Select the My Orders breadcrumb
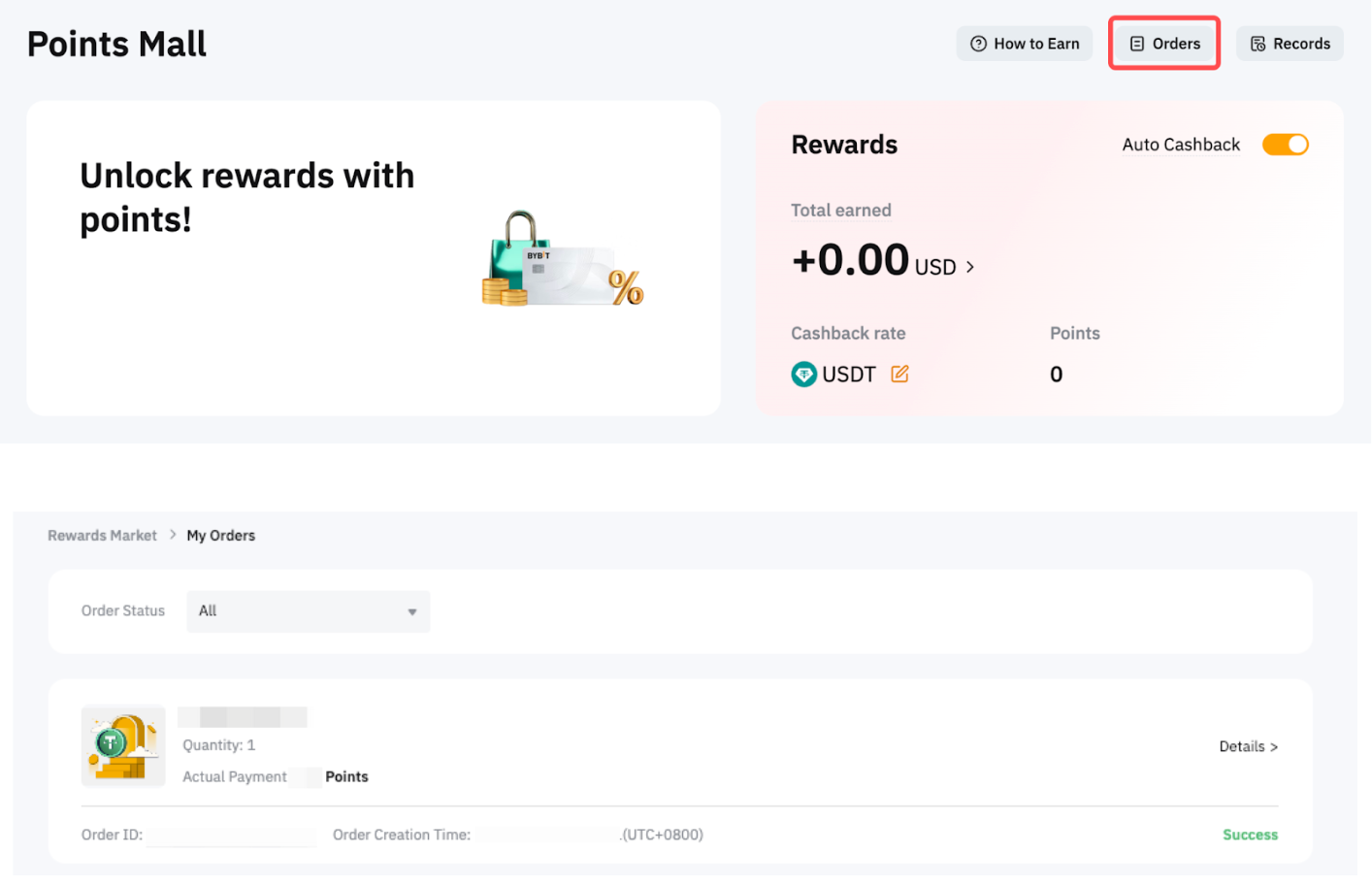 click(220, 536)
